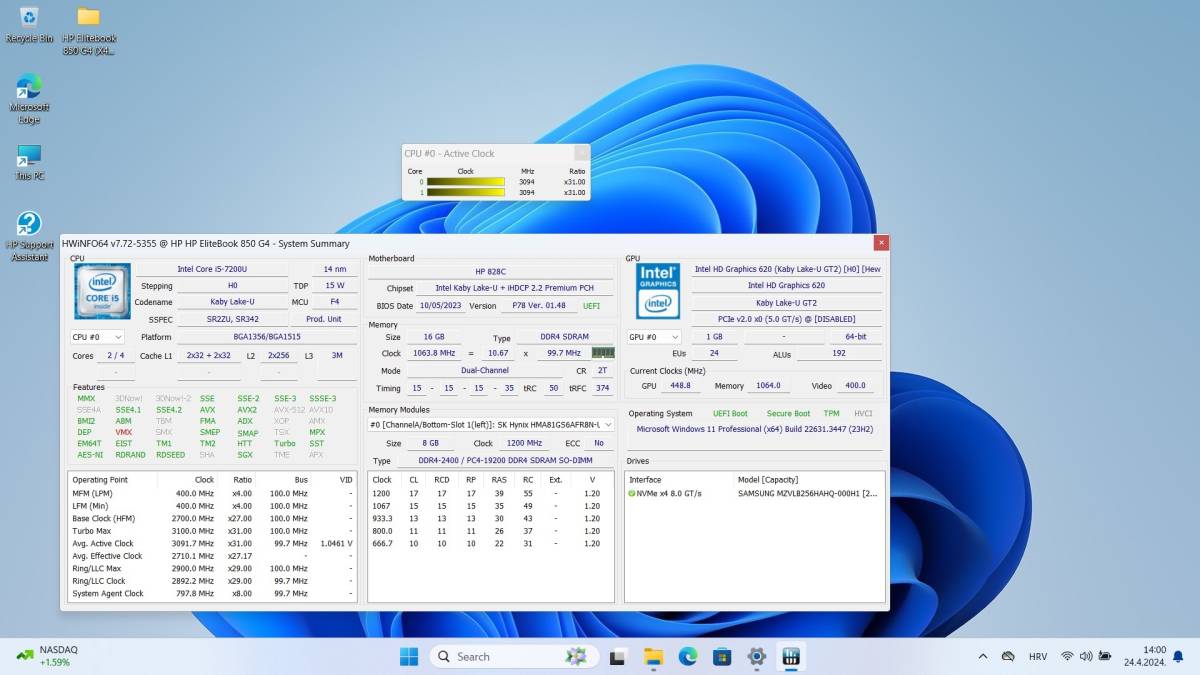
Task: Click the Kaby Lake-U GT2 GPU field
Action: [786, 302]
